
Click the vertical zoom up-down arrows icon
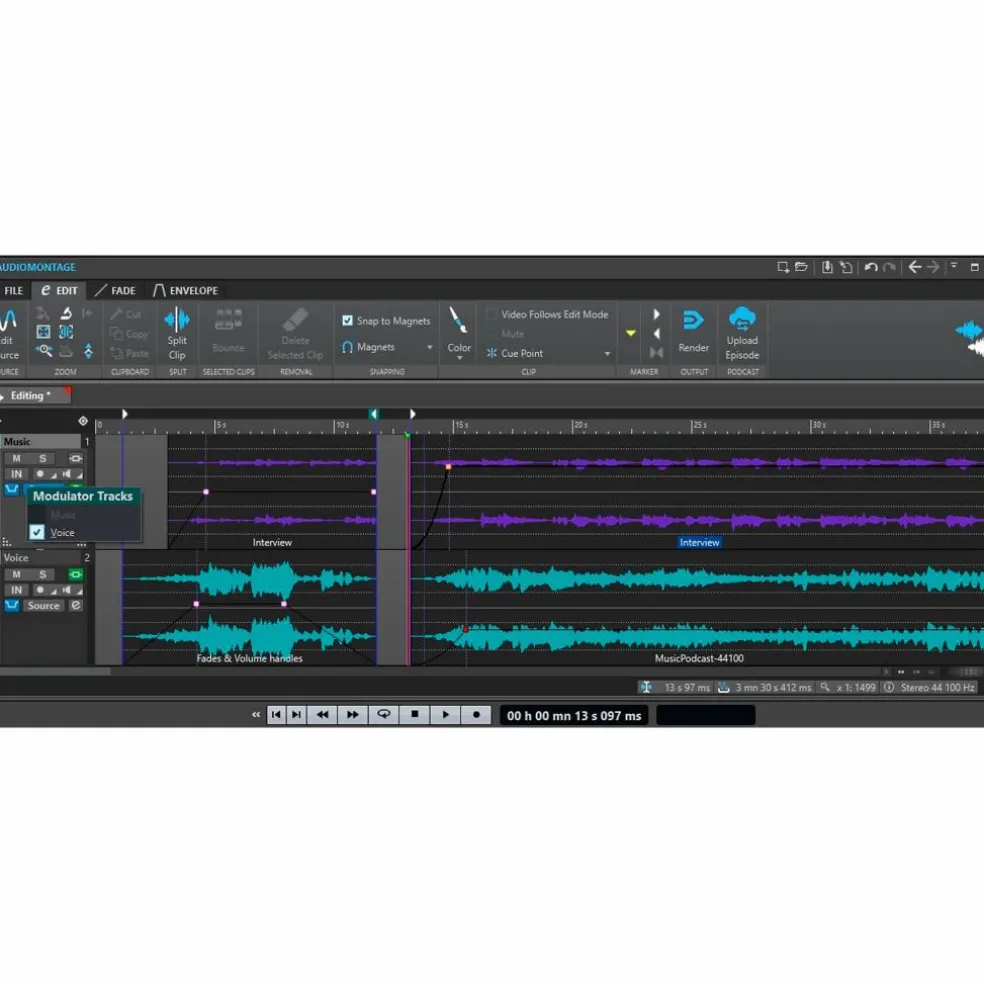coord(88,351)
